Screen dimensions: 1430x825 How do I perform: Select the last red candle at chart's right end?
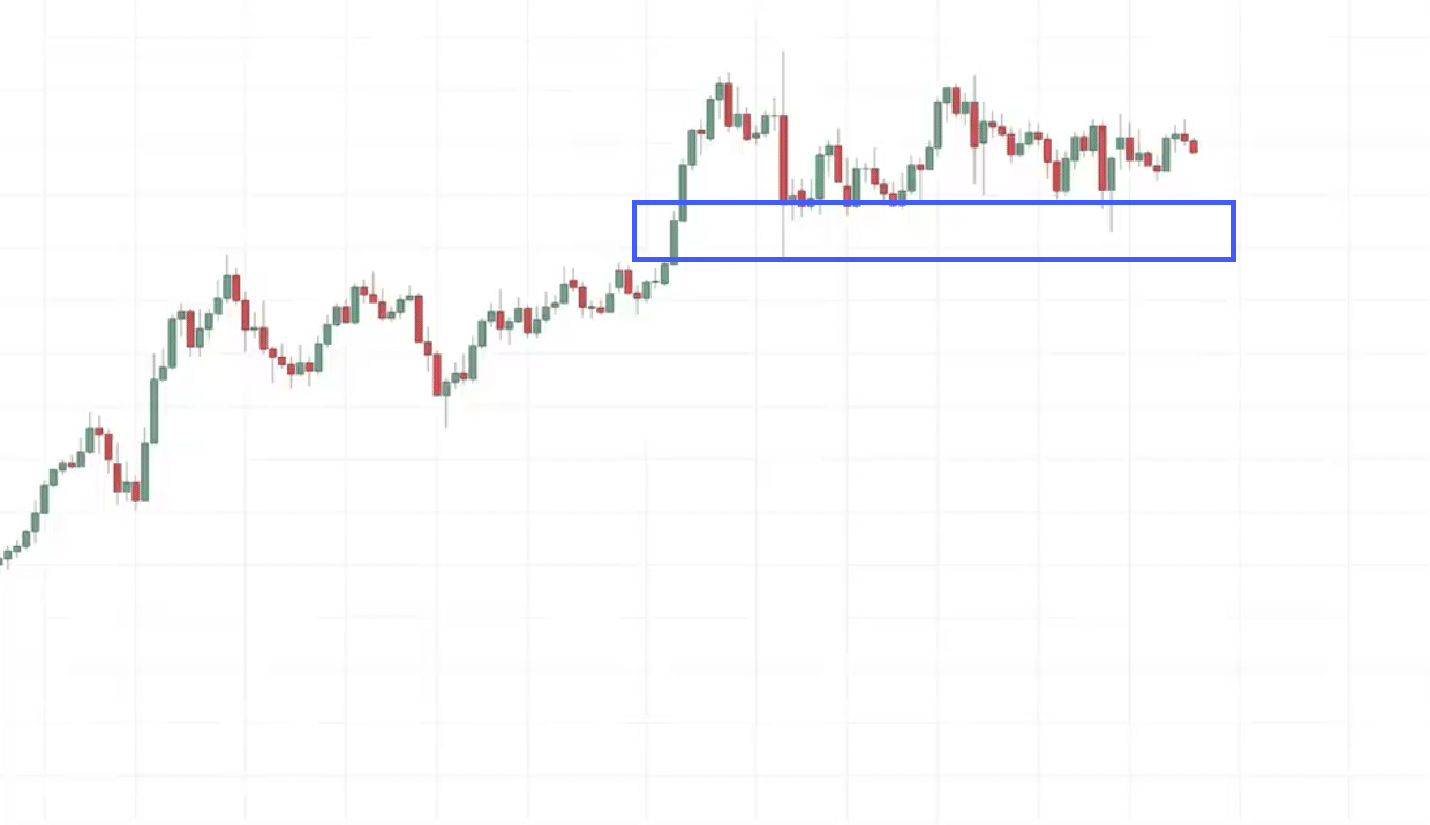pos(1193,147)
